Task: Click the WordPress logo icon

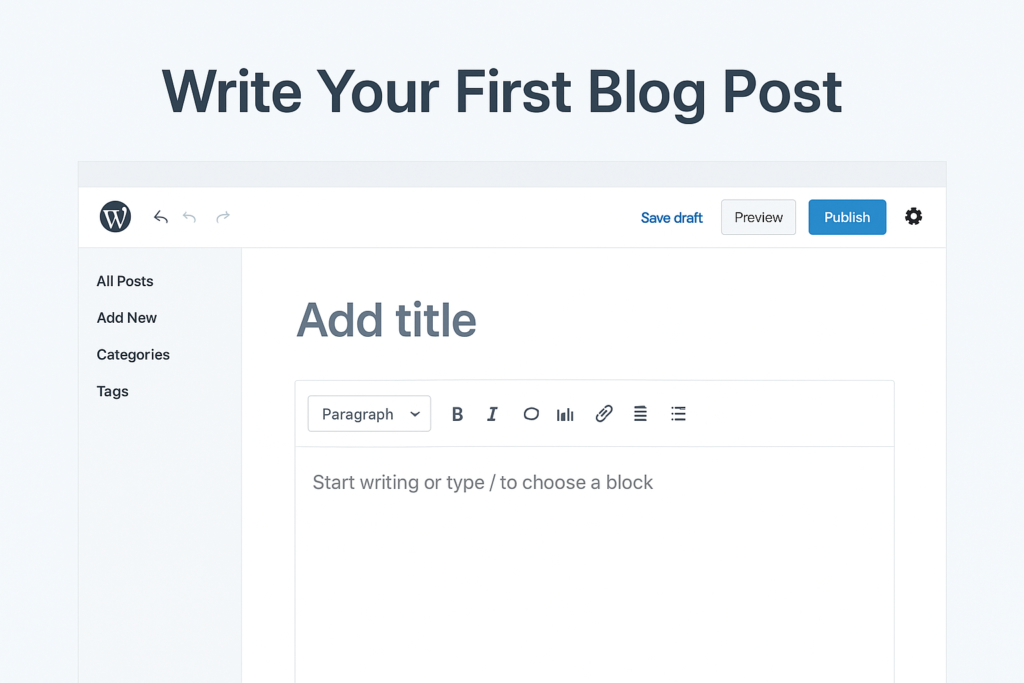Action: [115, 217]
